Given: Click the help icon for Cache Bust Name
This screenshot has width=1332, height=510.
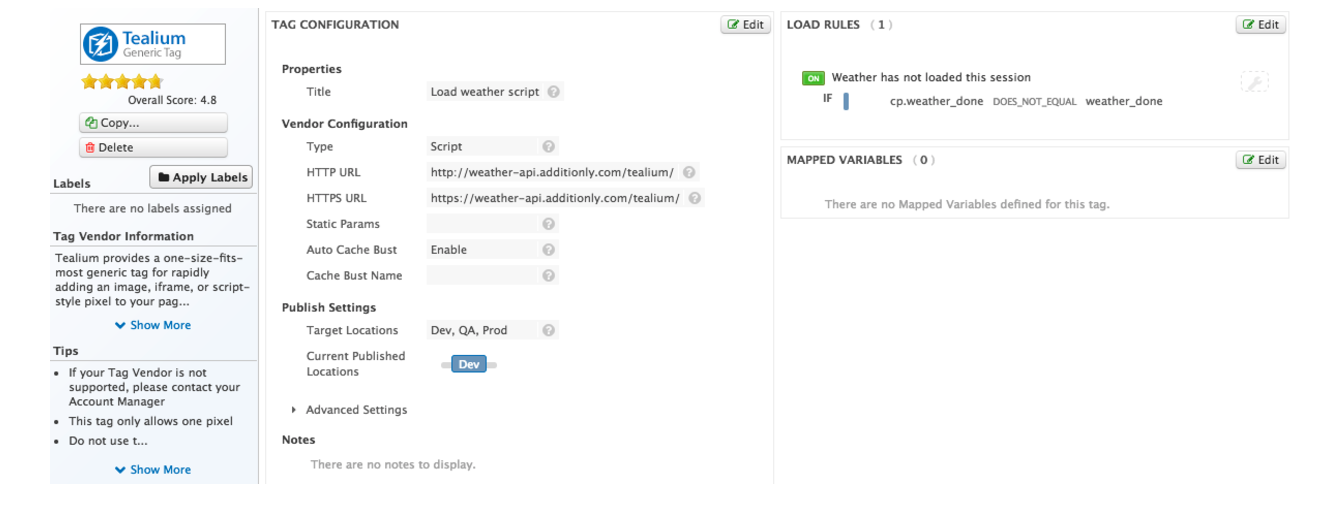Looking at the screenshot, I should [548, 276].
